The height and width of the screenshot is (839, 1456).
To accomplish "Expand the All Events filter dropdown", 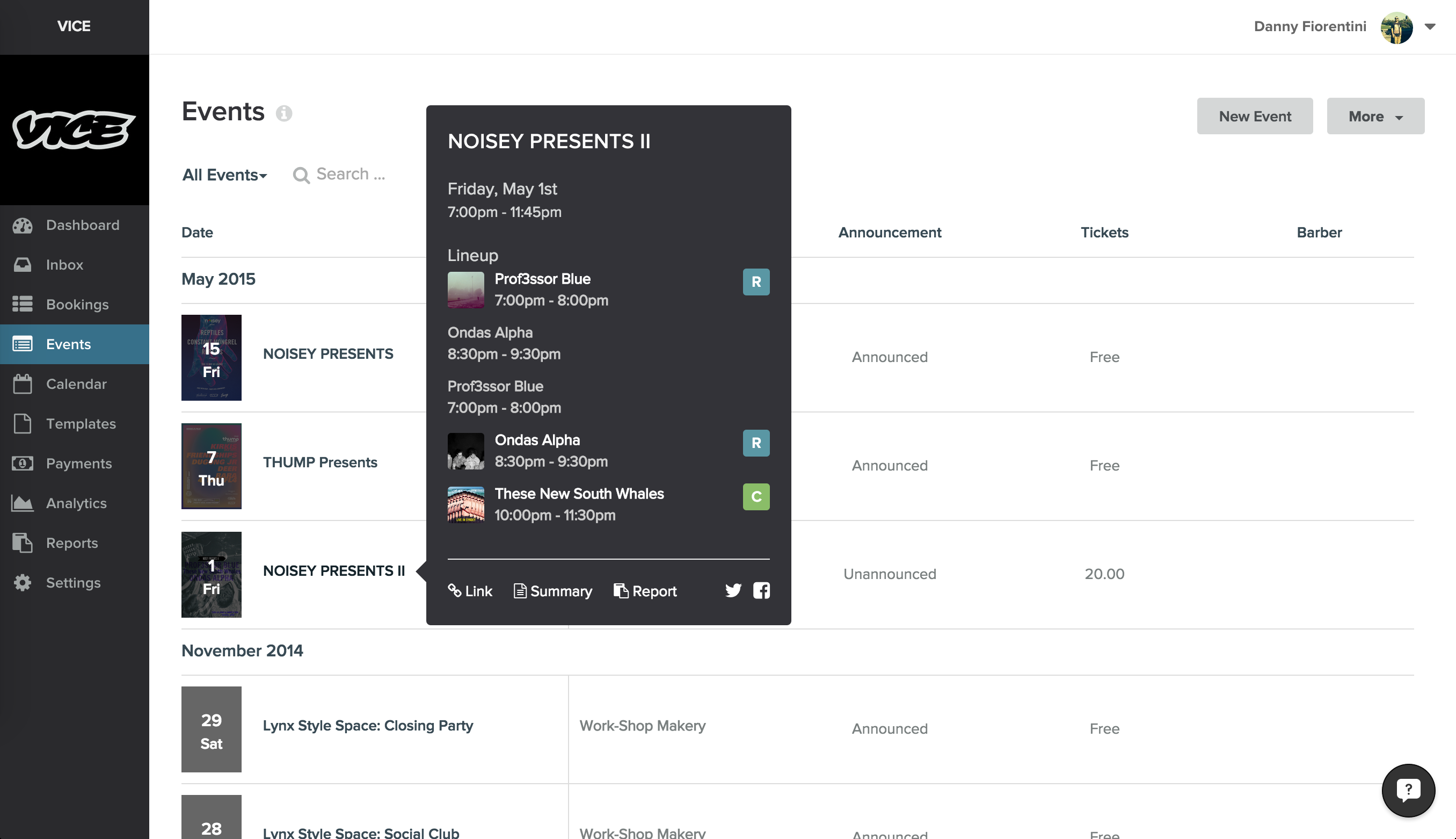I will pos(224,175).
